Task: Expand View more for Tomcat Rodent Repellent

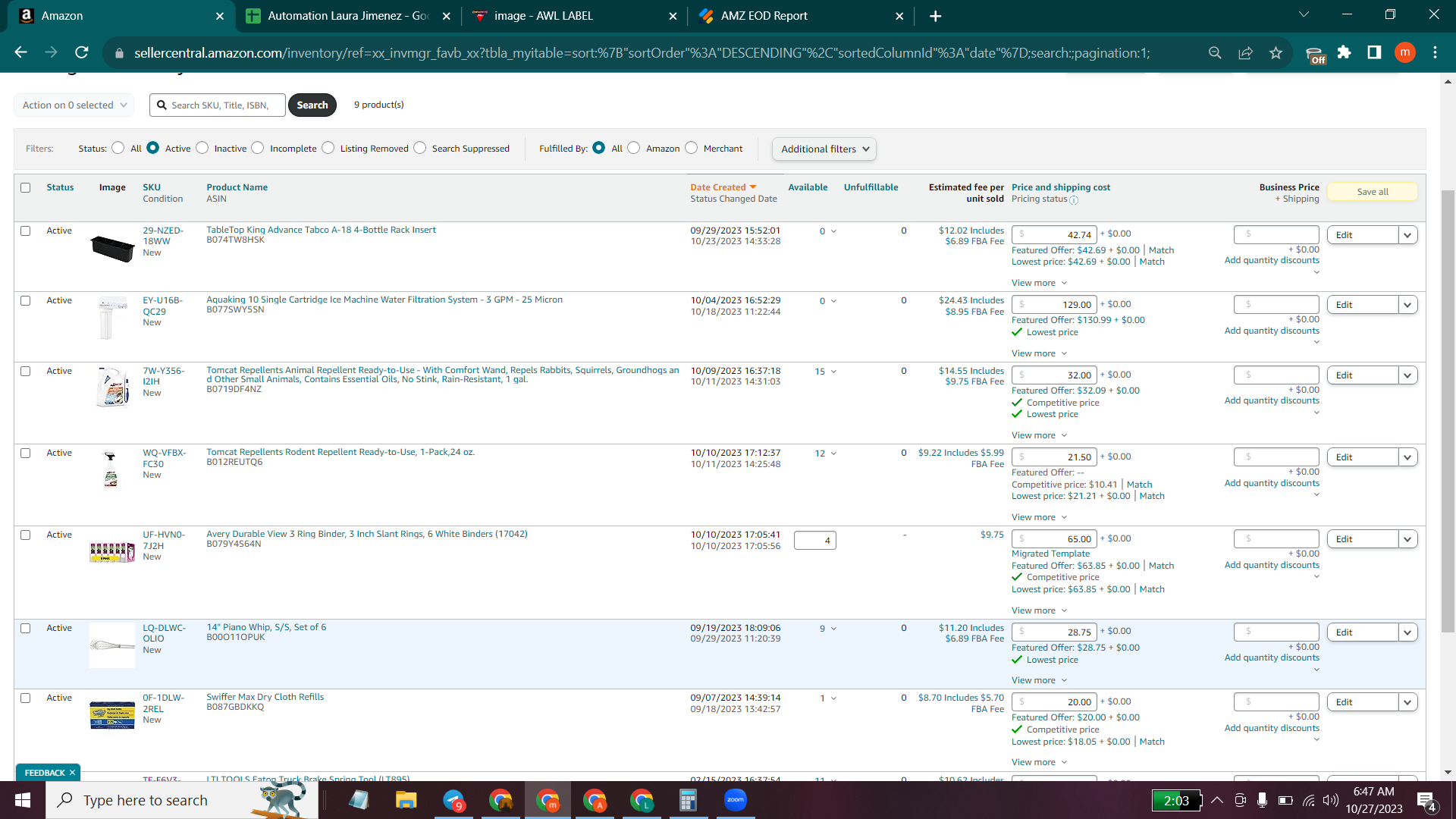Action: coord(1039,517)
